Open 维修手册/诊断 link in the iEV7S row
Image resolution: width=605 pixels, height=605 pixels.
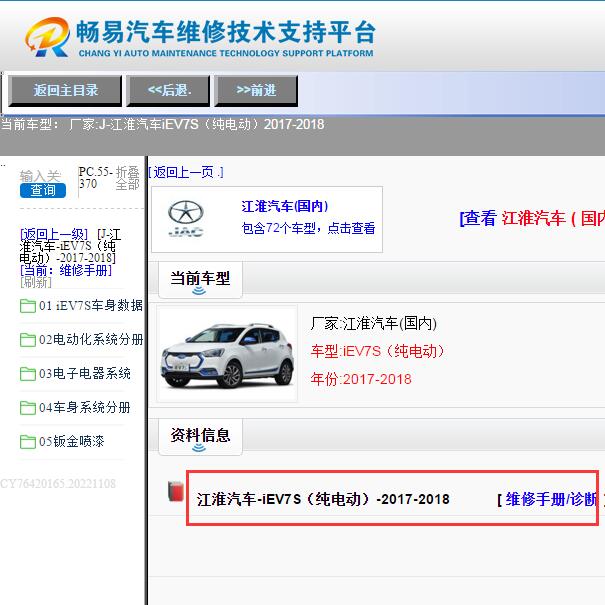552,499
